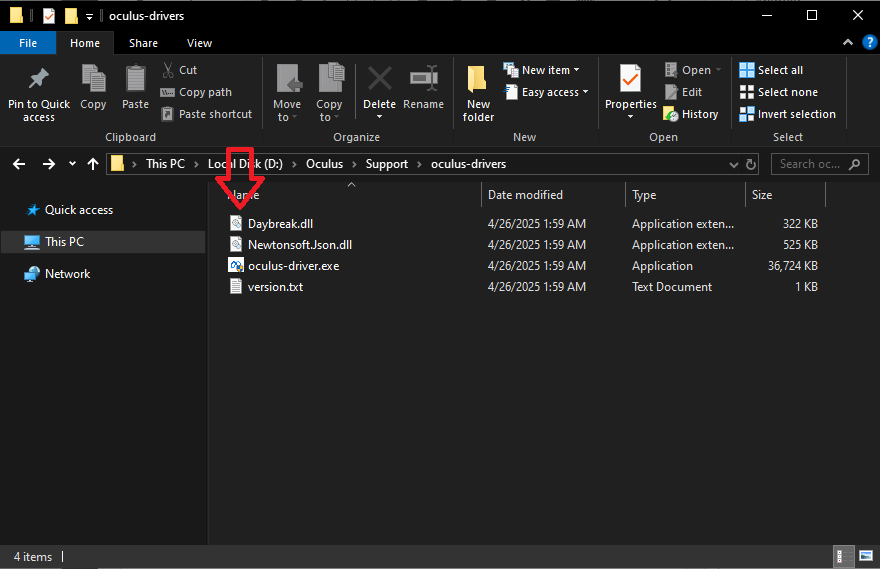
Task: Click Select all
Action: point(771,70)
